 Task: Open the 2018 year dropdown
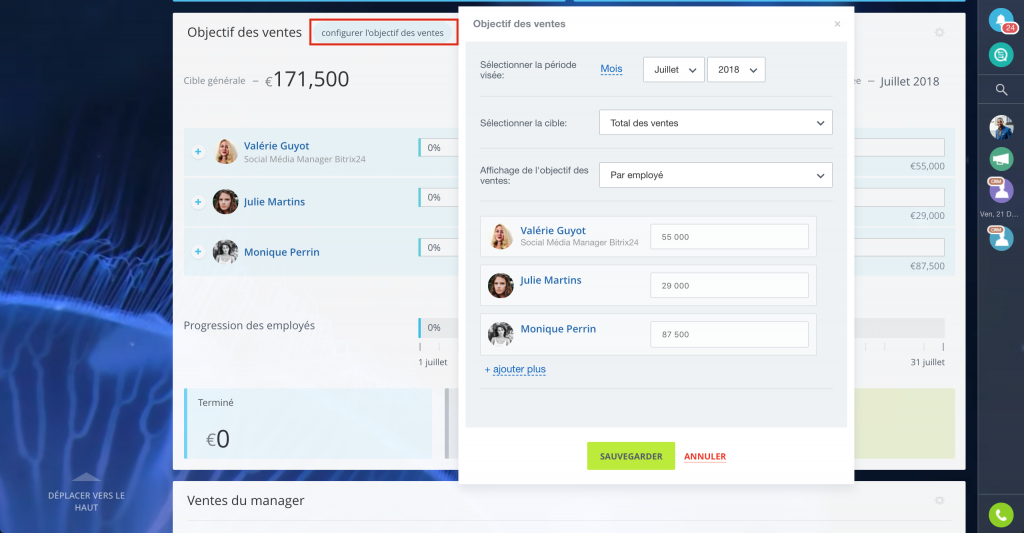(x=735, y=69)
